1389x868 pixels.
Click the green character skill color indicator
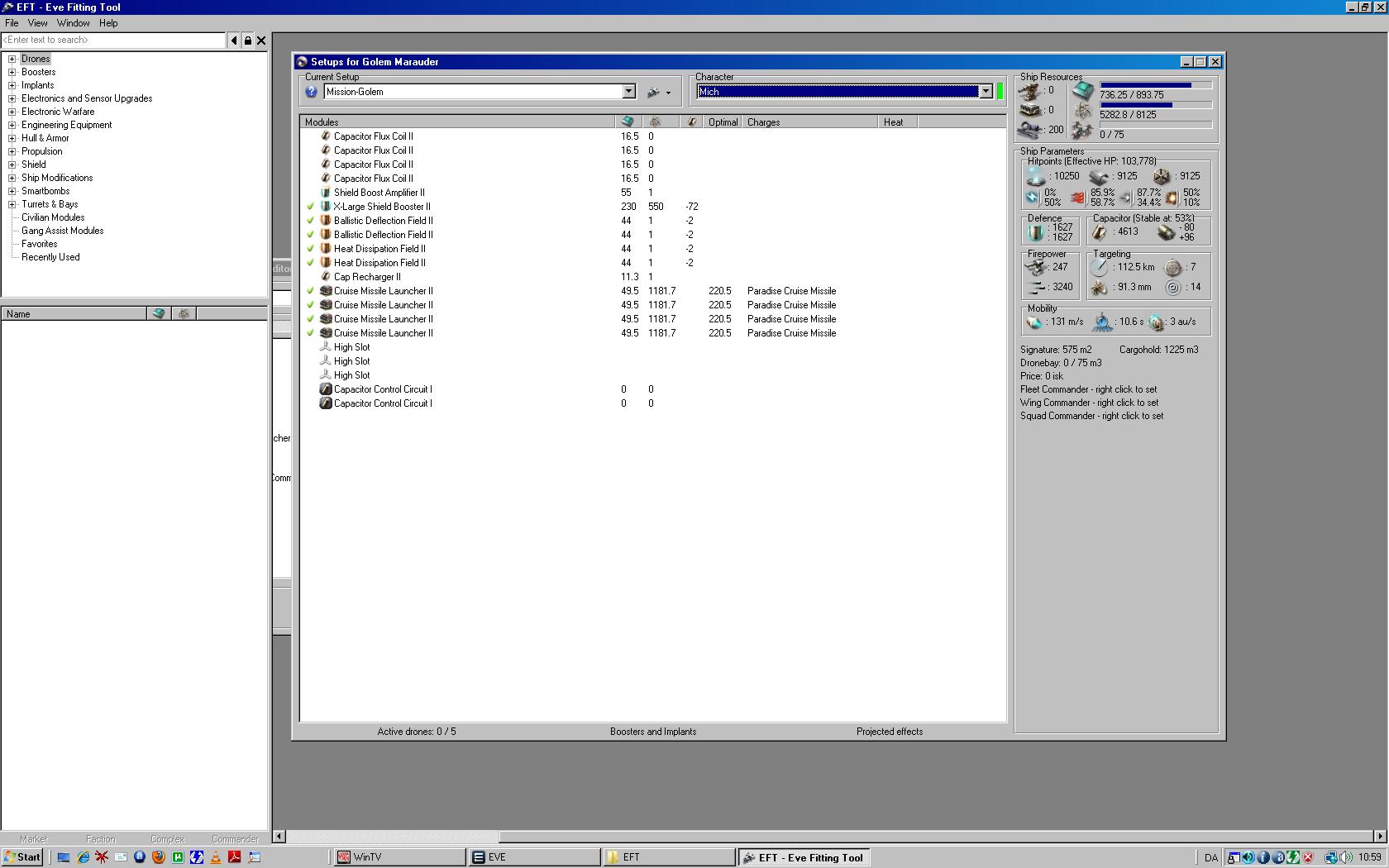pos(1000,92)
